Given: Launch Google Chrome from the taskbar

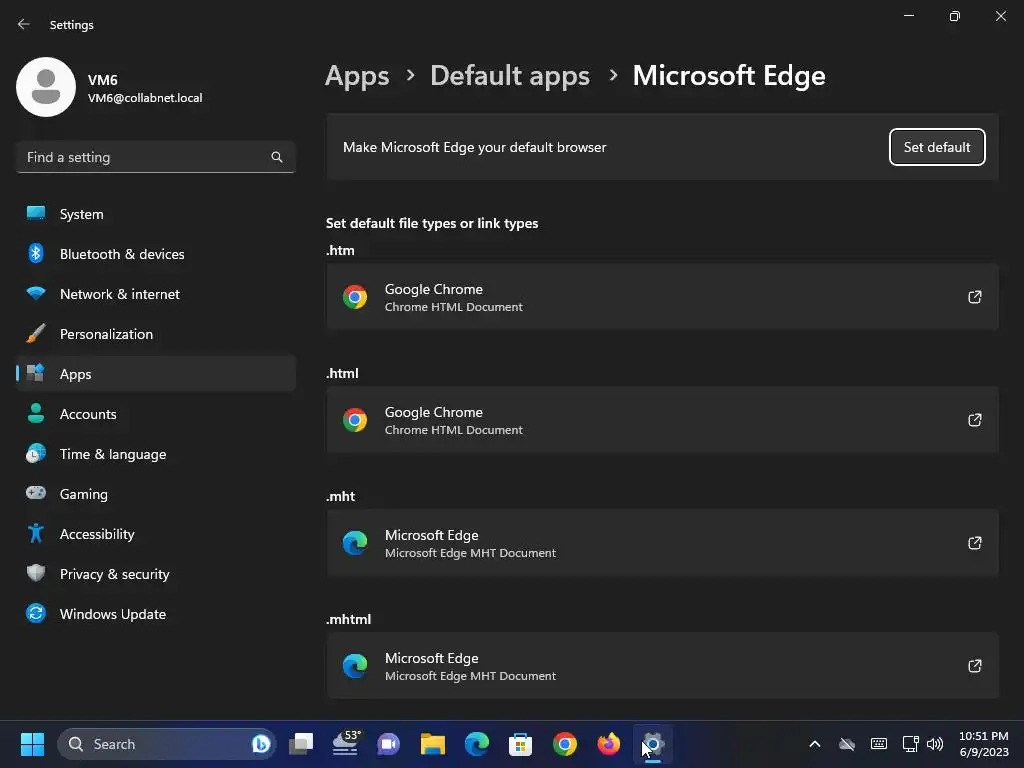Looking at the screenshot, I should point(565,744).
